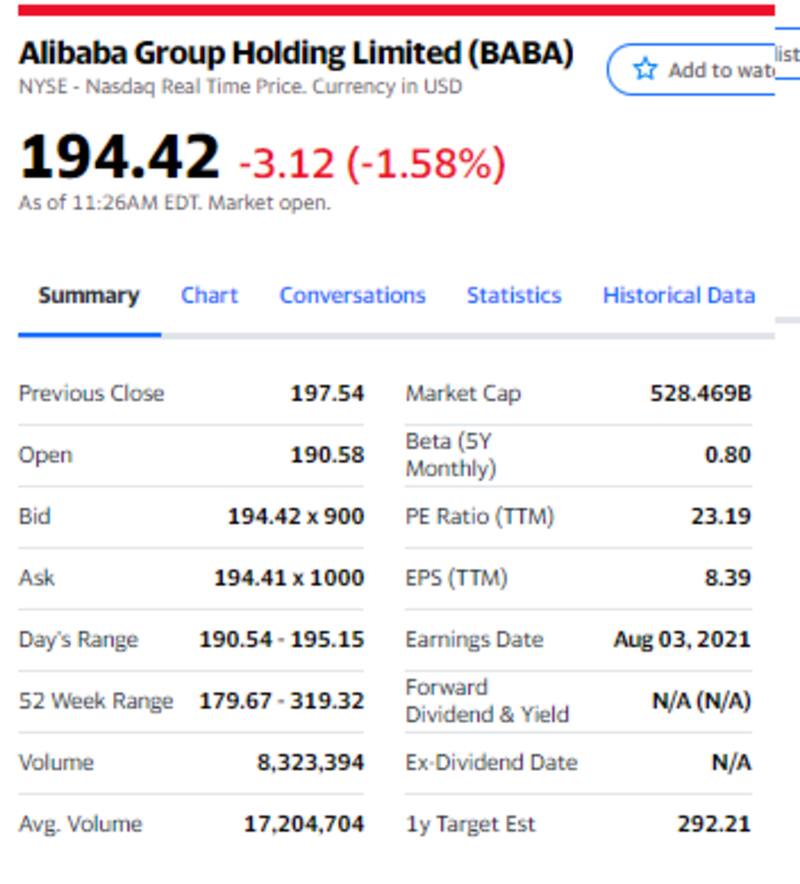This screenshot has width=800, height=884.
Task: Switch to the Chart tab
Action: (209, 296)
